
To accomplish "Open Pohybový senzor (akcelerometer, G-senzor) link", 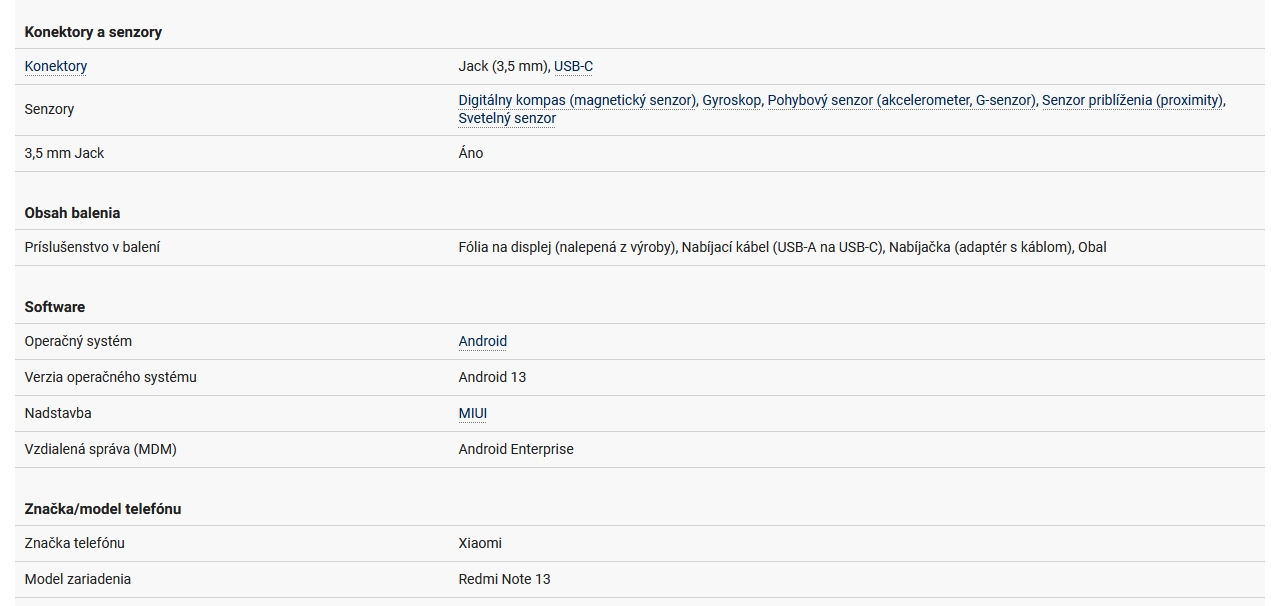I will (x=901, y=100).
